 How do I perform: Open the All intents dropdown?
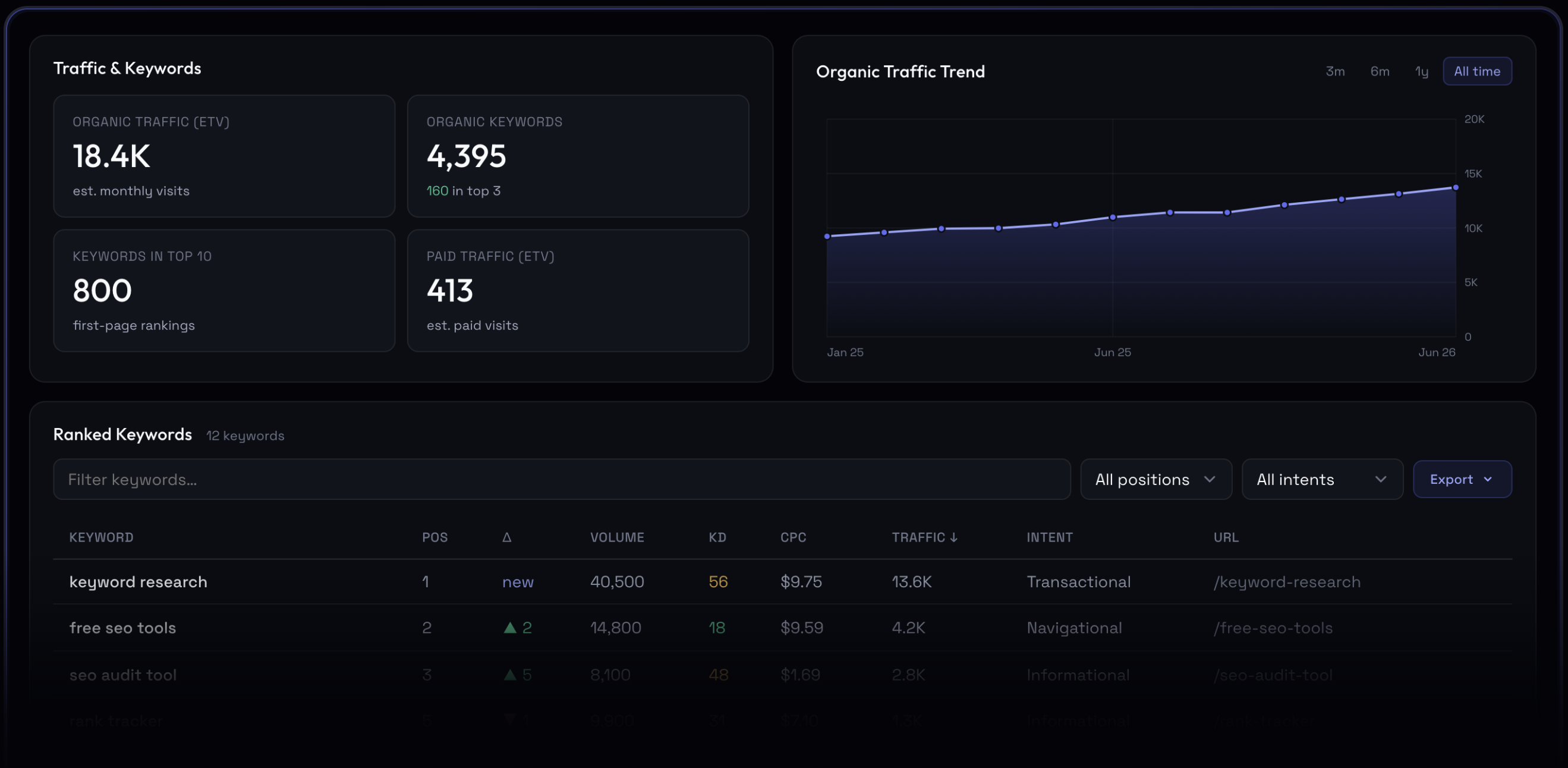[x=1321, y=480]
